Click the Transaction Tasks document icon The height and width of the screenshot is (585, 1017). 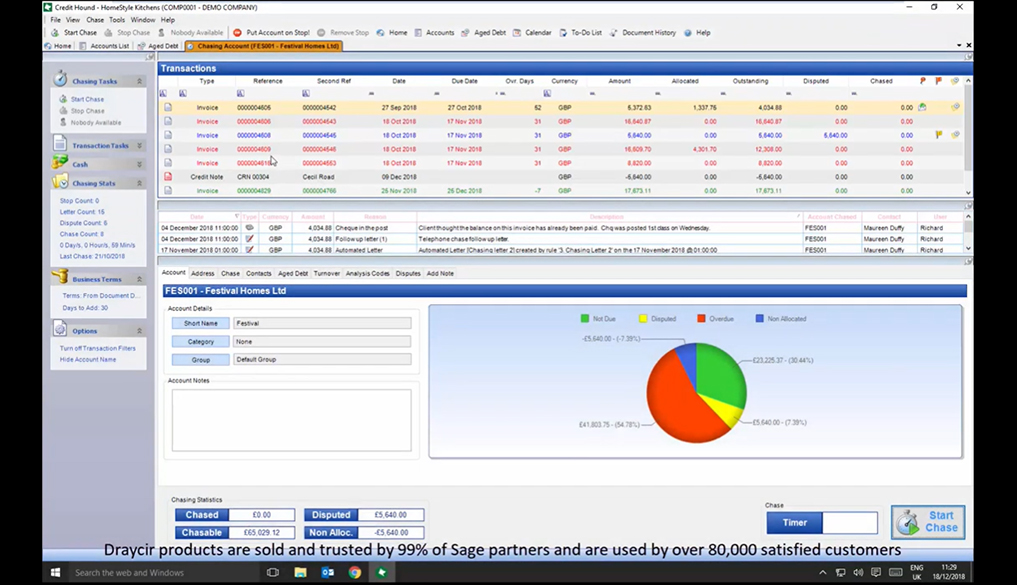(60, 143)
